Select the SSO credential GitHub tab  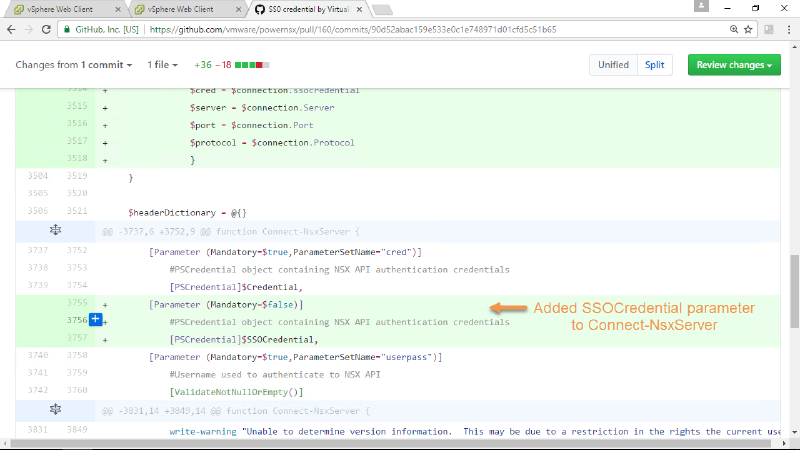[308, 9]
